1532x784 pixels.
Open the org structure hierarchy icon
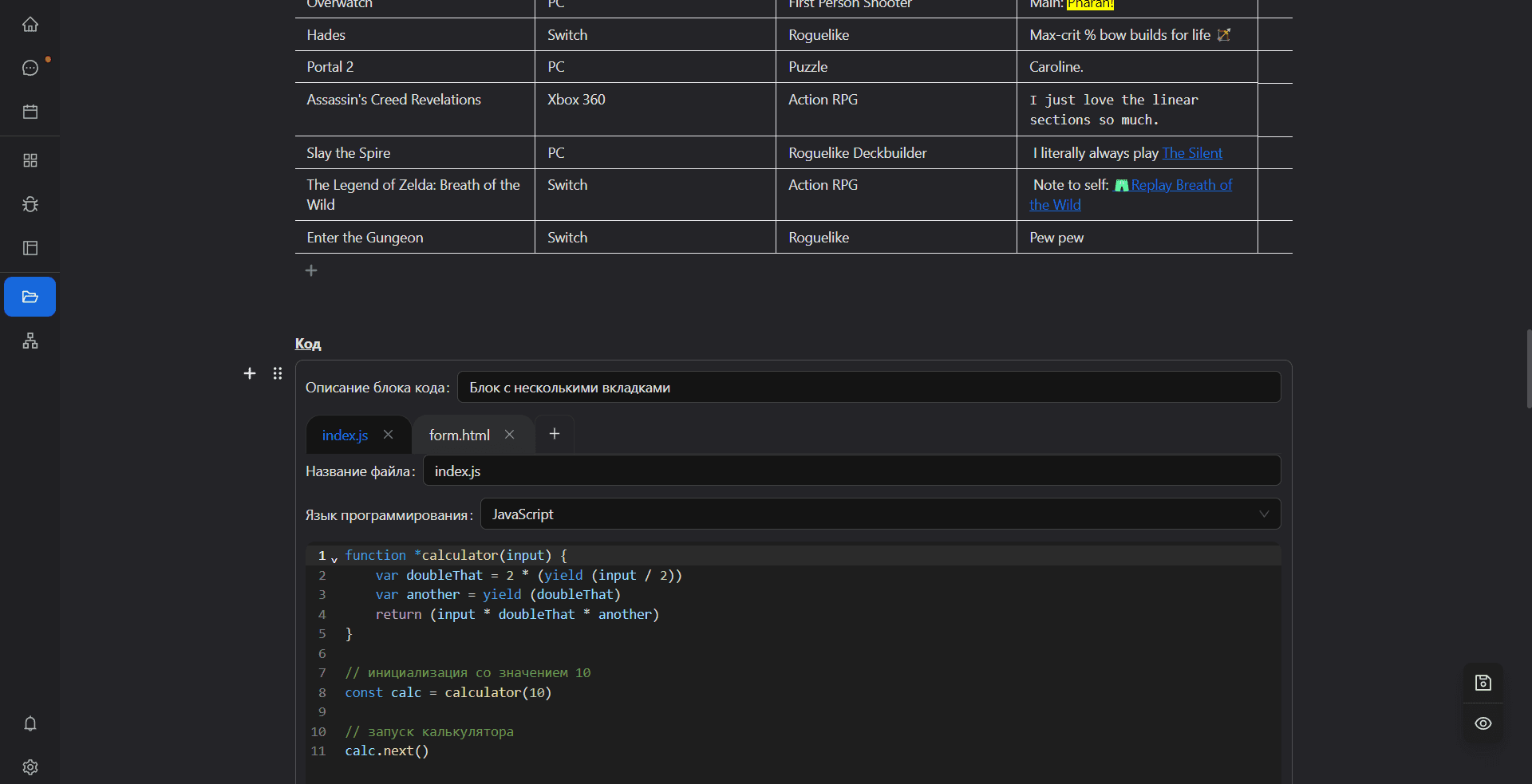tap(30, 341)
